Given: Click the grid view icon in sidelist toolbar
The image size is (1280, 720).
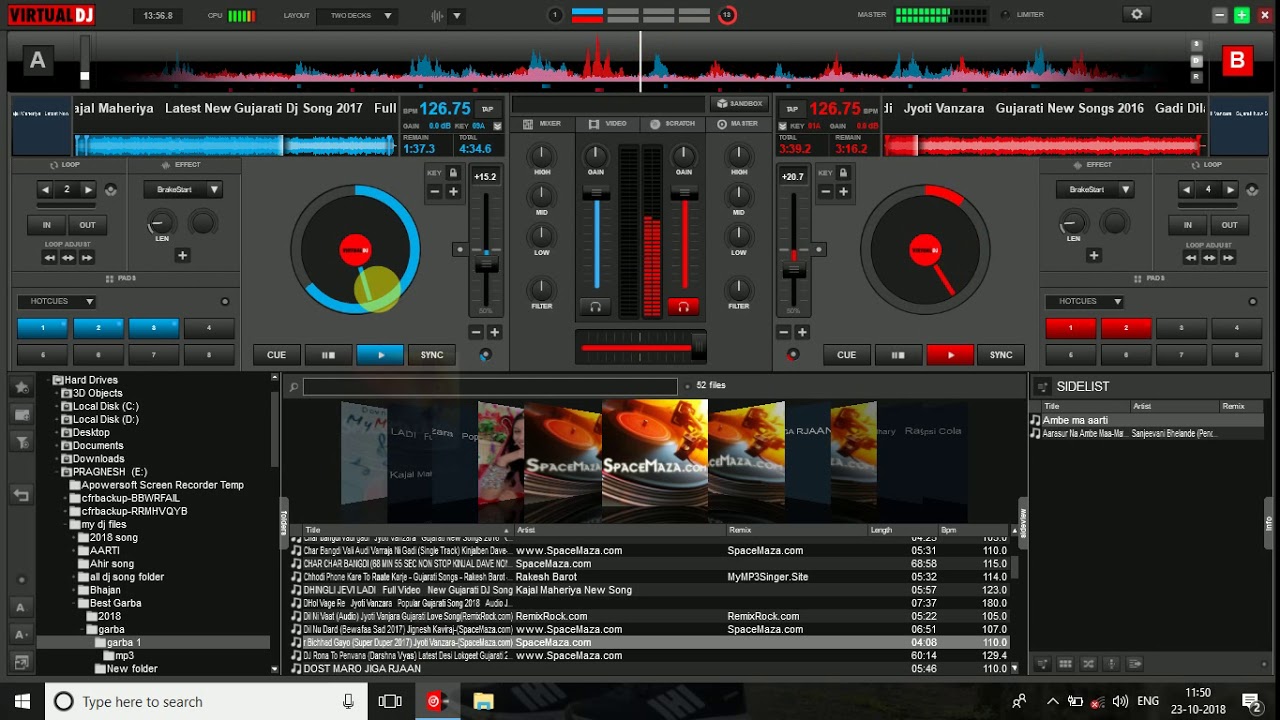Looking at the screenshot, I should click(1065, 664).
